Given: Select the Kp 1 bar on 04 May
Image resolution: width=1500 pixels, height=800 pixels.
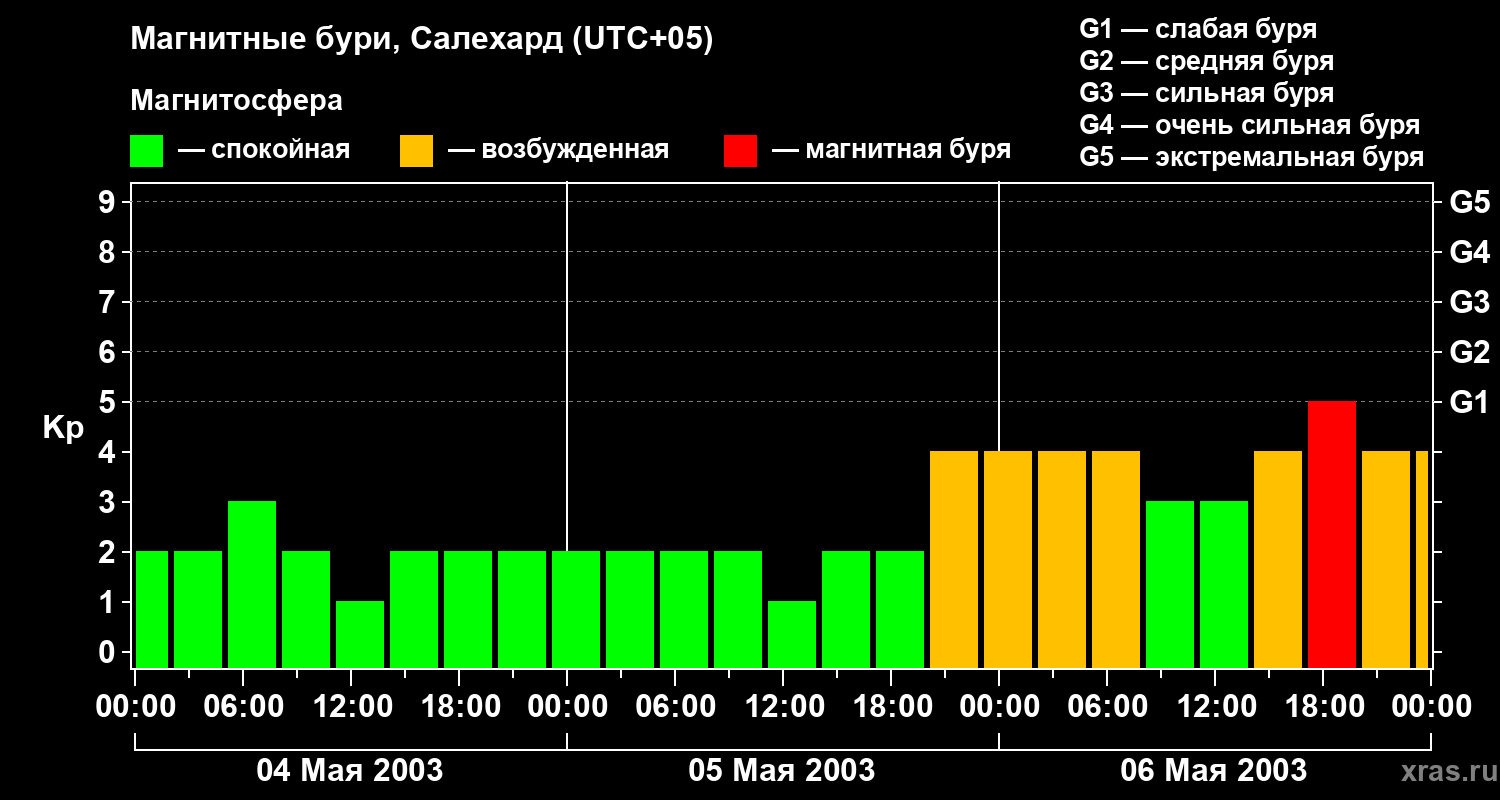Looking at the screenshot, I should (360, 634).
